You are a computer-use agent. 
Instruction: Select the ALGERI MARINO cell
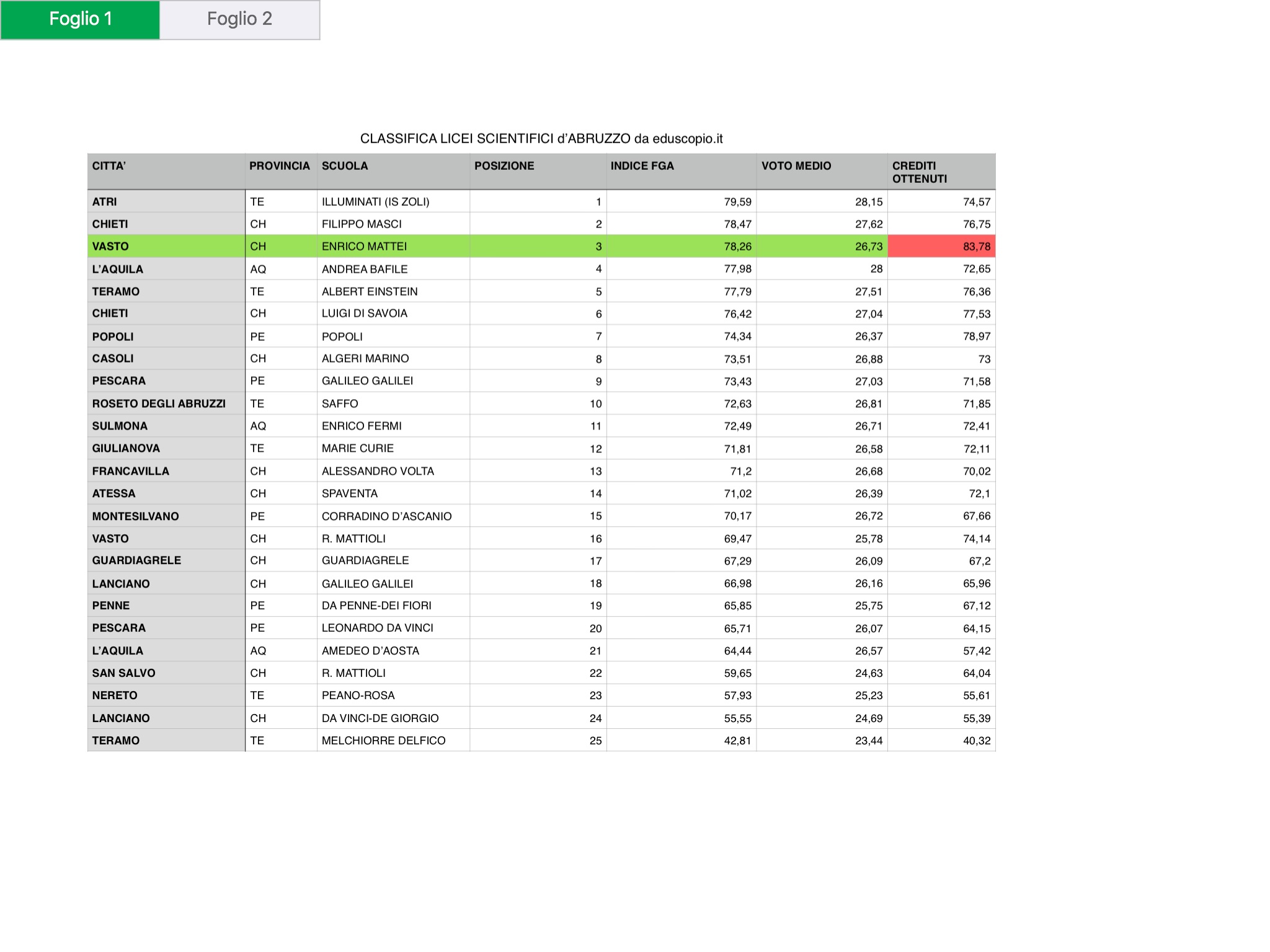pyautogui.click(x=393, y=358)
